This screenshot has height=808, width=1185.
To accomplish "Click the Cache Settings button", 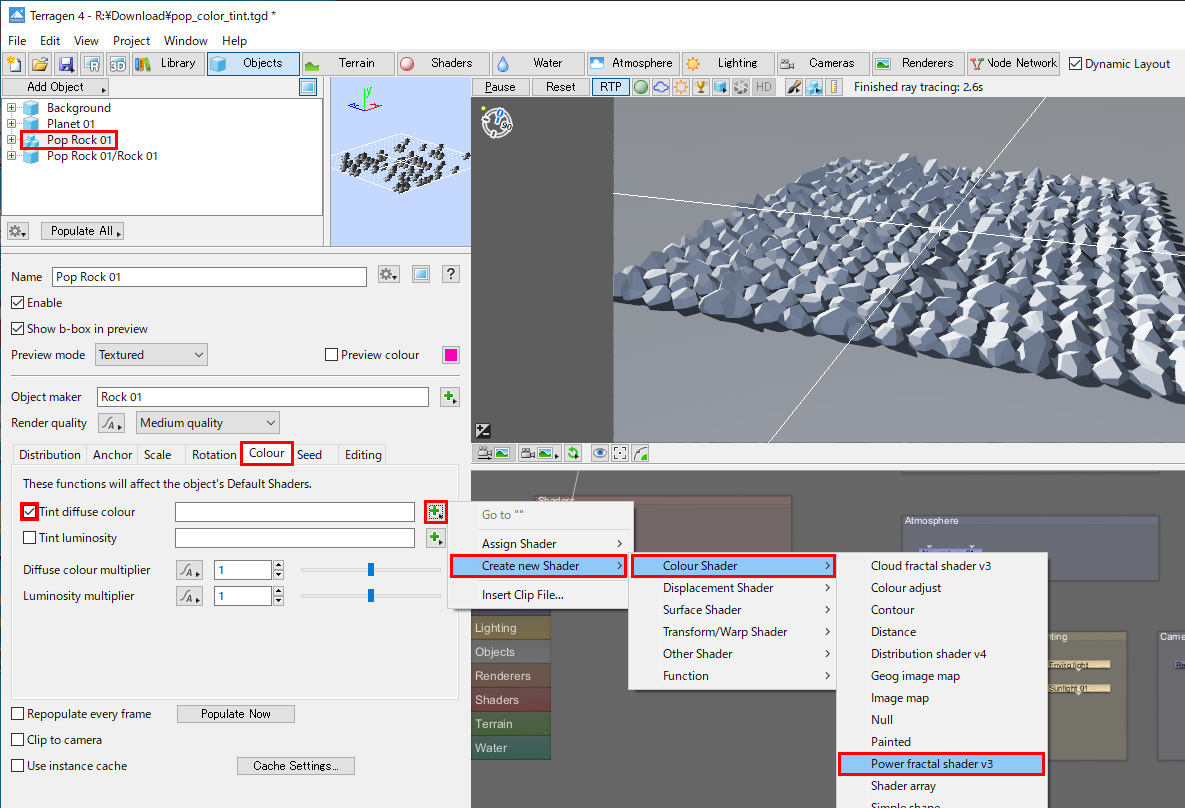I will (296, 766).
